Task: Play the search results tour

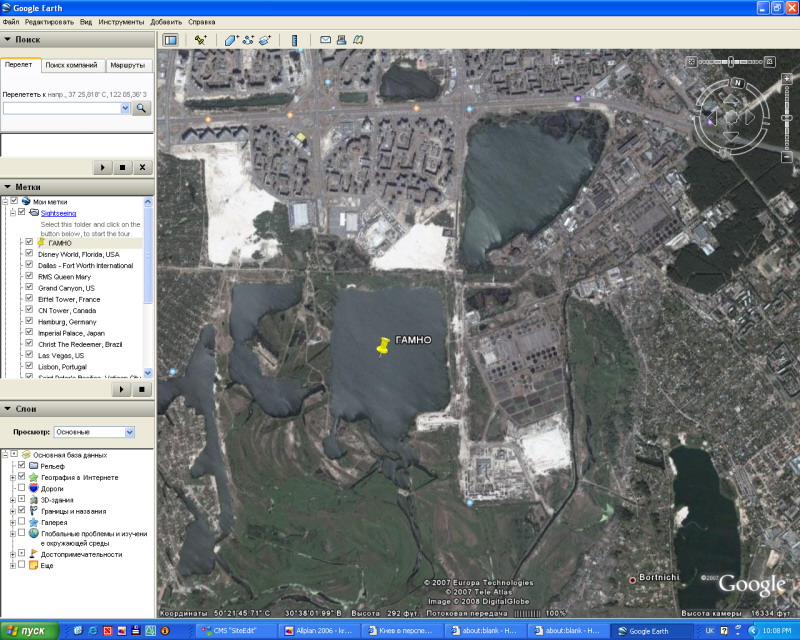Action: coord(103,167)
